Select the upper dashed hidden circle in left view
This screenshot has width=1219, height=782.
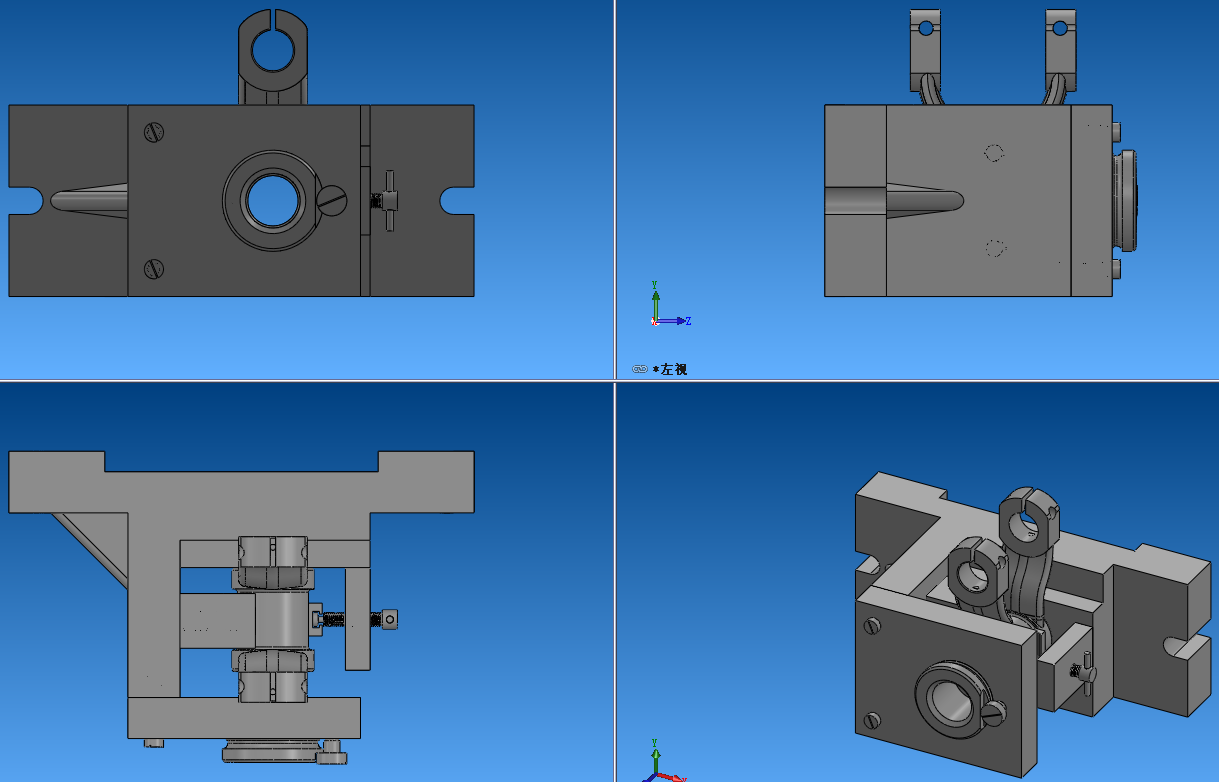pyautogui.click(x=994, y=153)
